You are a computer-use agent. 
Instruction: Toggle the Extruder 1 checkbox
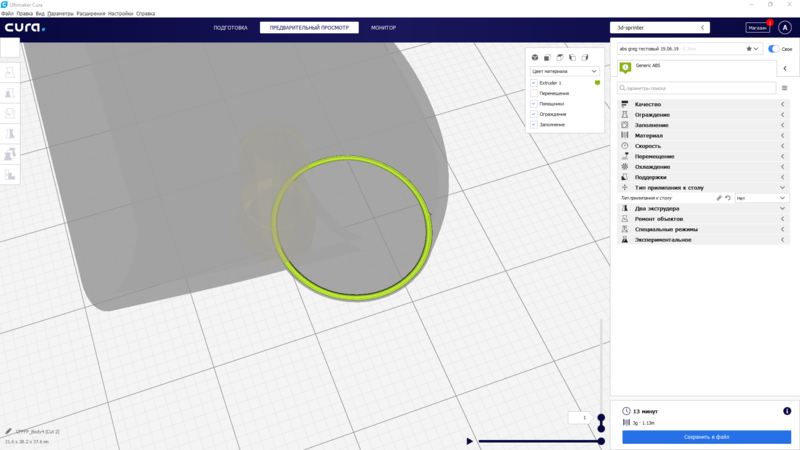click(x=534, y=83)
